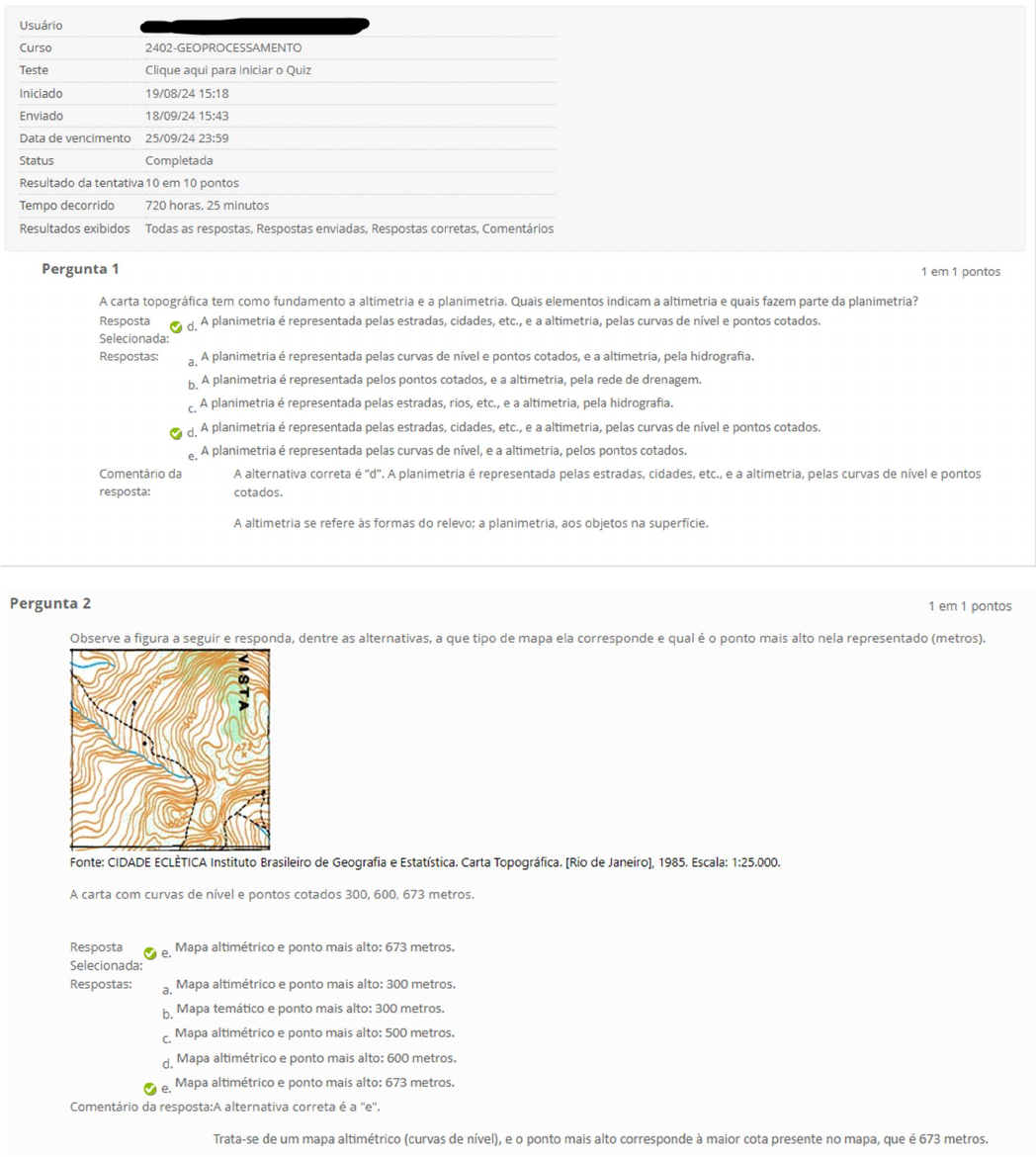Viewport: 1036px width, 1157px height.
Task: Select Pergunta 2 option b: Mapa temático 300 metros
Action: tap(309, 1009)
